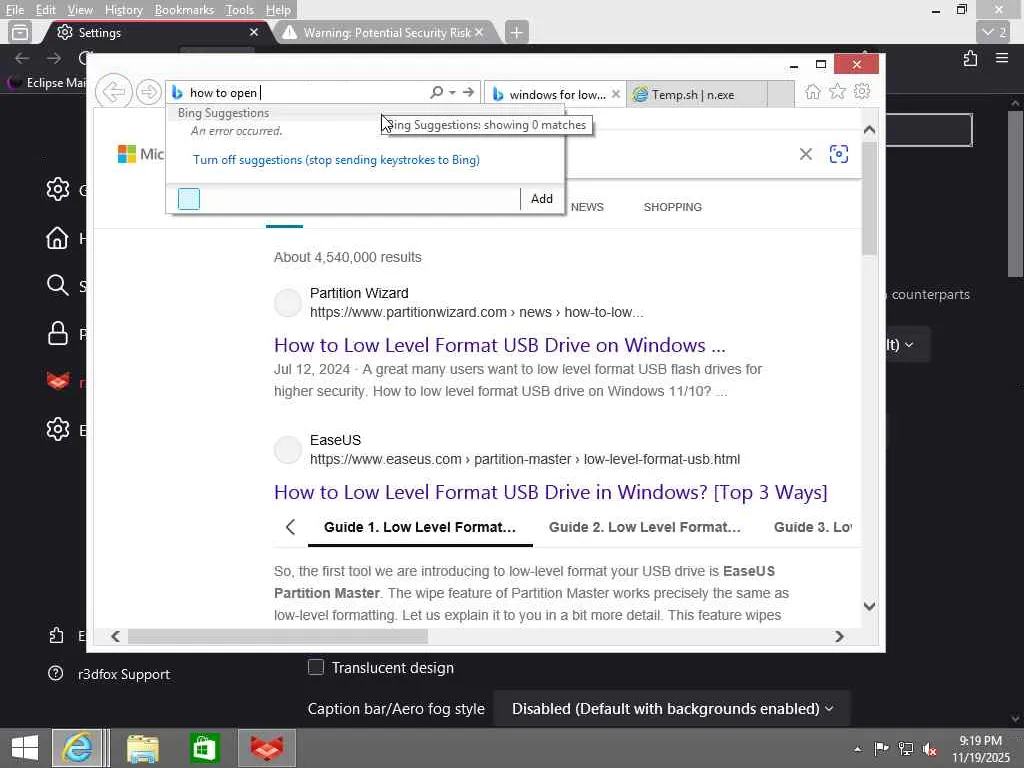Viewport: 1024px width, 768px height.
Task: Click the Add search provider button
Action: [541, 199]
